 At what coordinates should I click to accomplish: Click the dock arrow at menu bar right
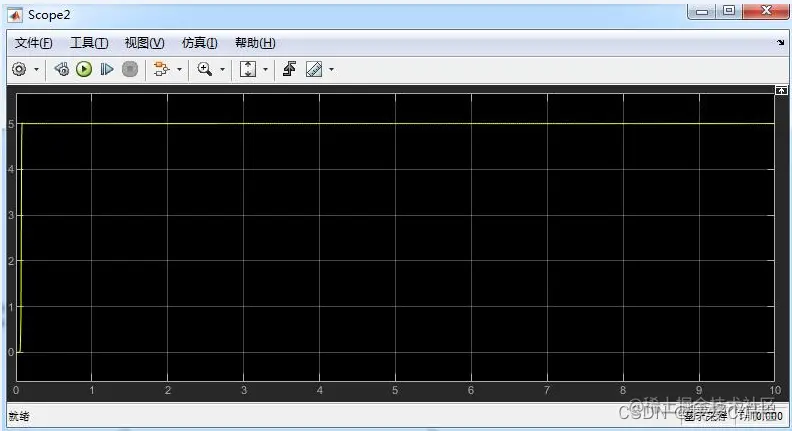[x=780, y=43]
